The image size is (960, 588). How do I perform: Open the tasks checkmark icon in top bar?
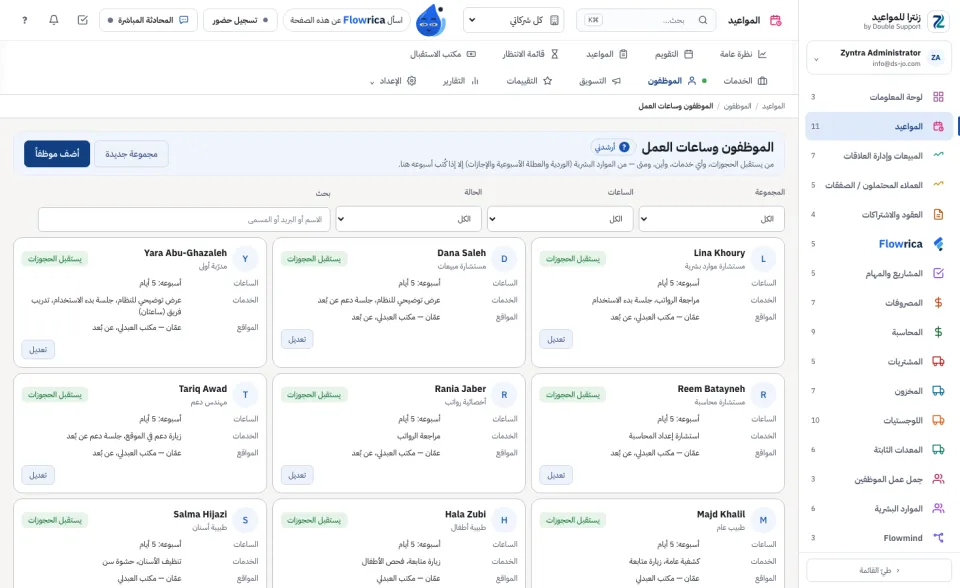(83, 20)
